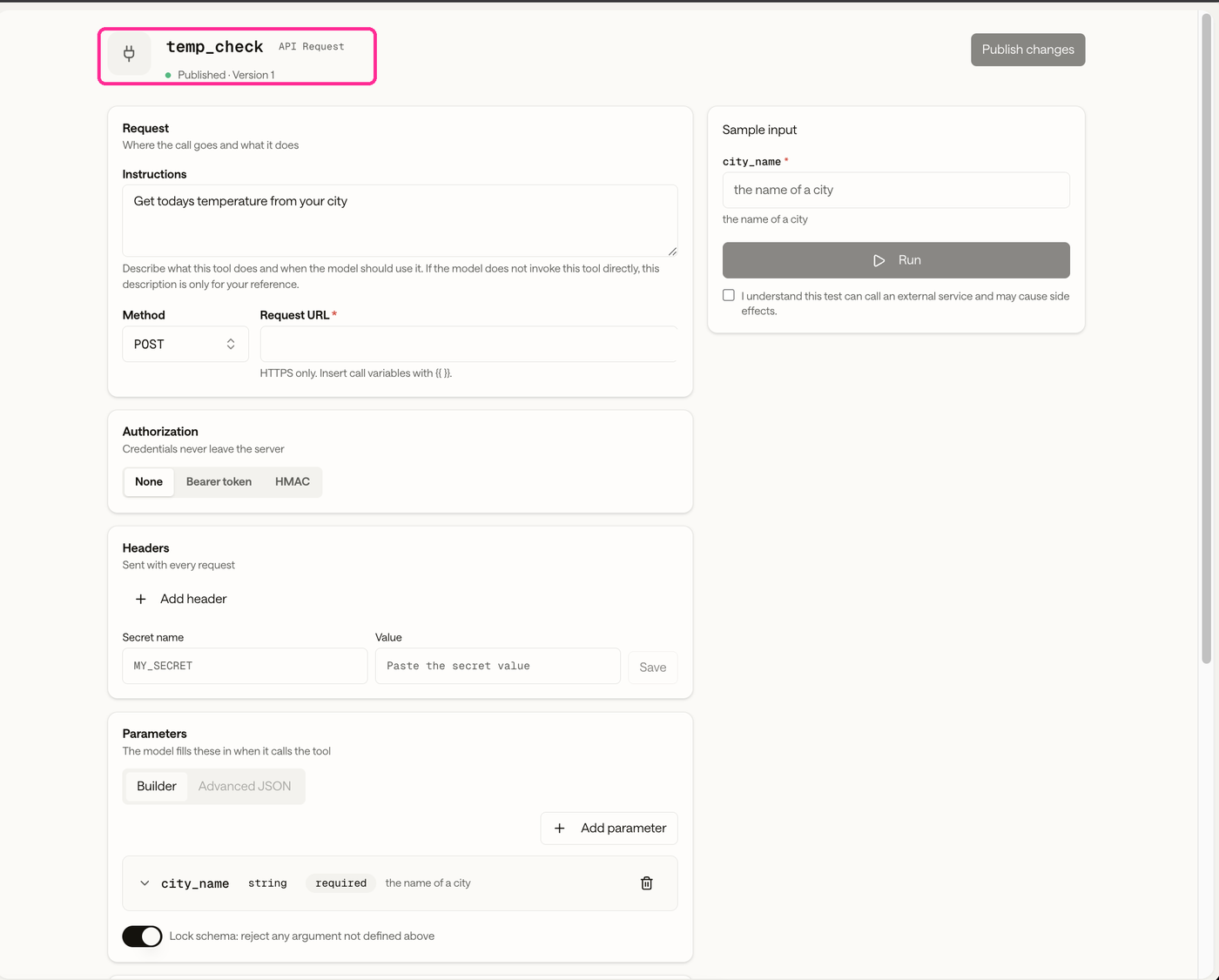
Task: Collapse the city_name parameter row chevron
Action: [145, 883]
